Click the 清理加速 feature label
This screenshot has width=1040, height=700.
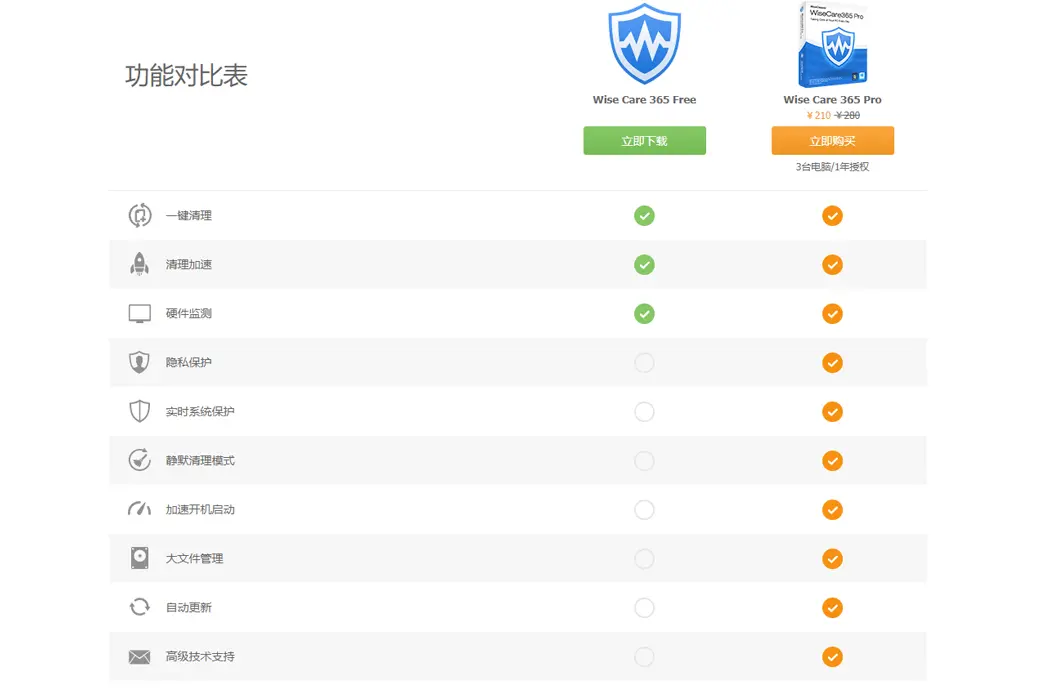(189, 265)
